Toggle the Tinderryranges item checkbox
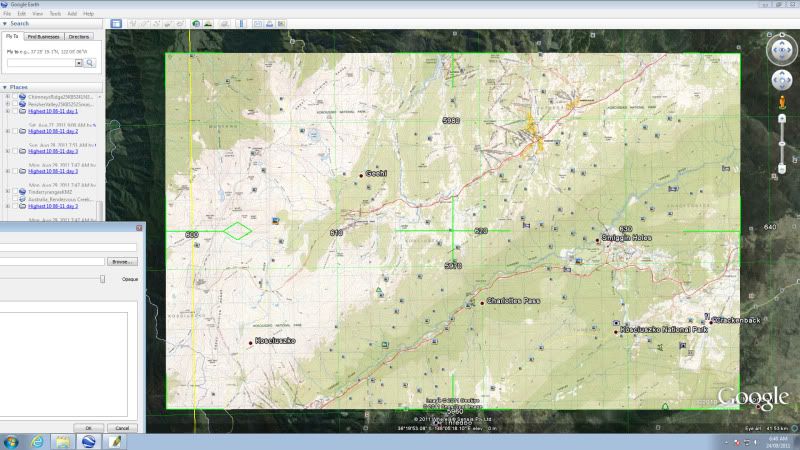800x450 pixels. point(15,192)
